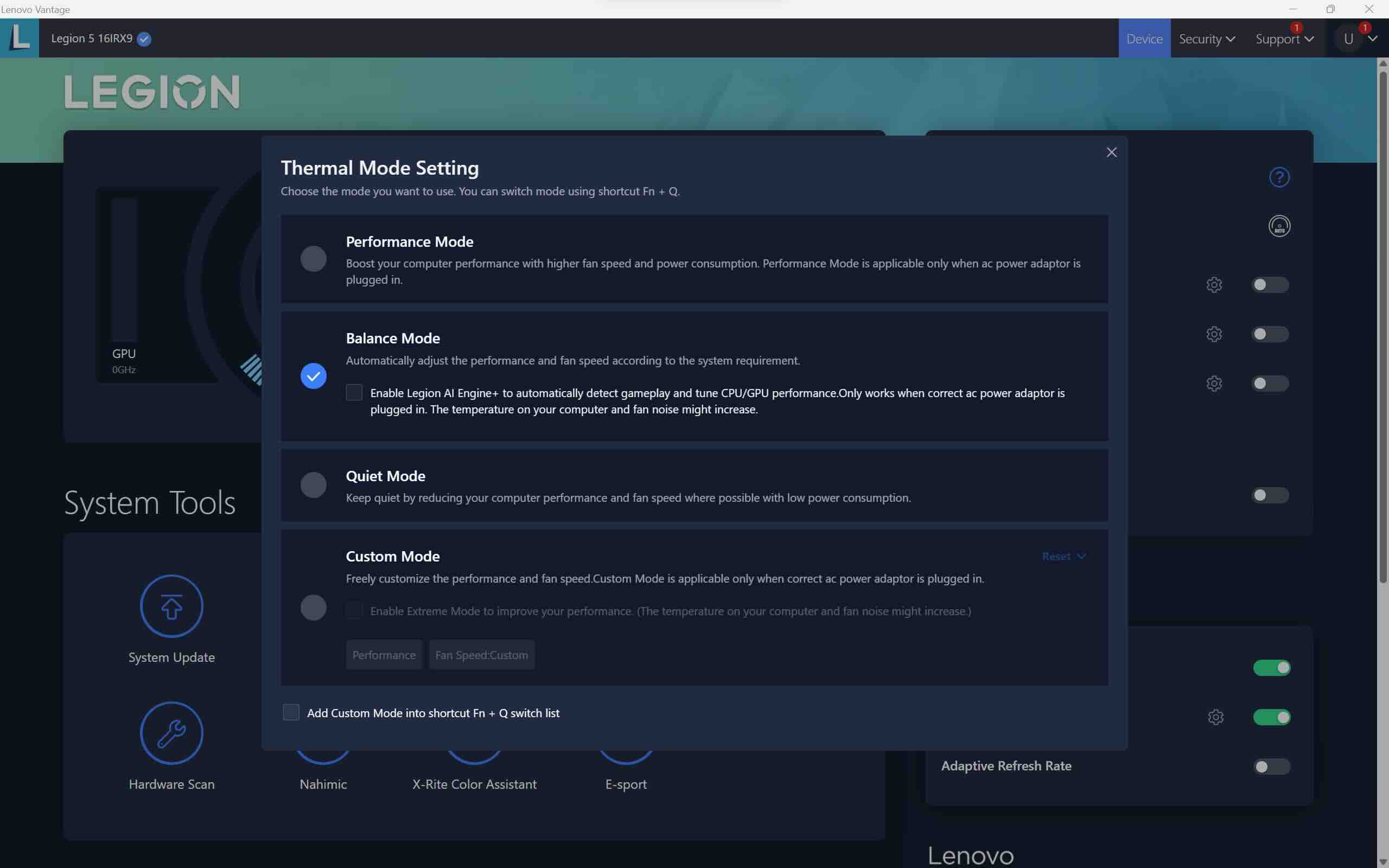Click the Balance Mode heading
The height and width of the screenshot is (868, 1389).
tap(393, 338)
